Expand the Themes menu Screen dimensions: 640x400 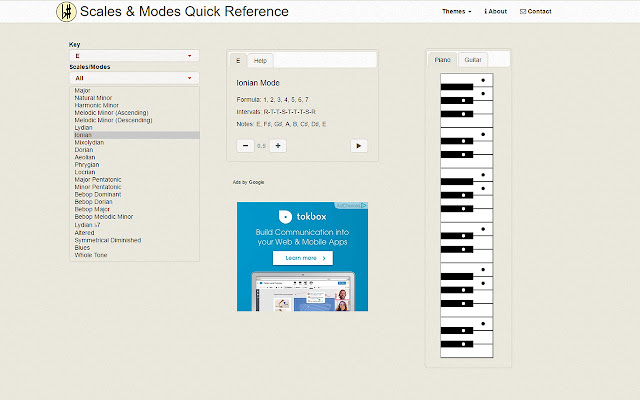pos(457,11)
